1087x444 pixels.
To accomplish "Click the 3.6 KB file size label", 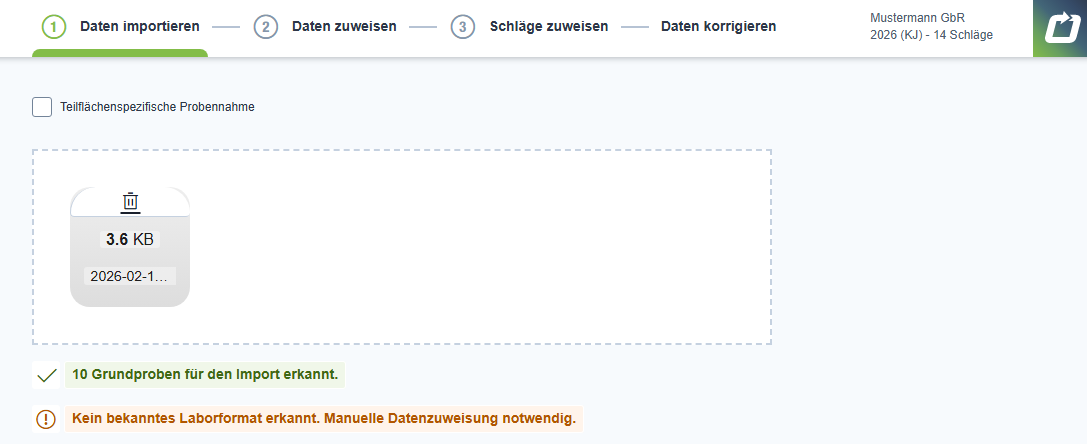I will click(130, 240).
